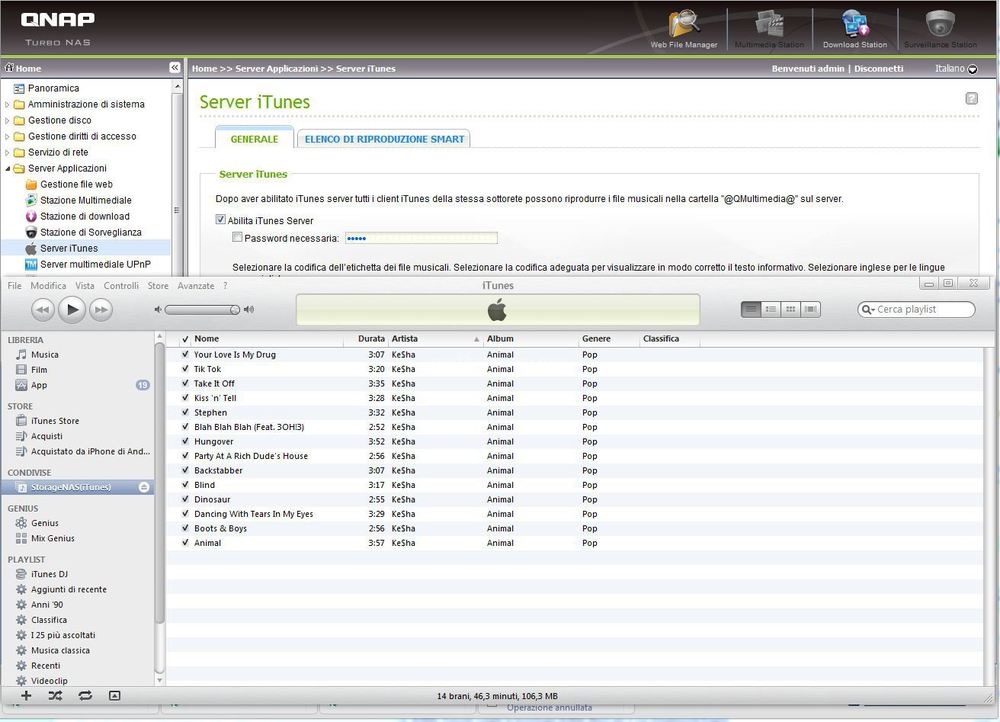The width and height of the screenshot is (1000, 722).
Task: Expand Gestione disco tree folder
Action: 7,120
